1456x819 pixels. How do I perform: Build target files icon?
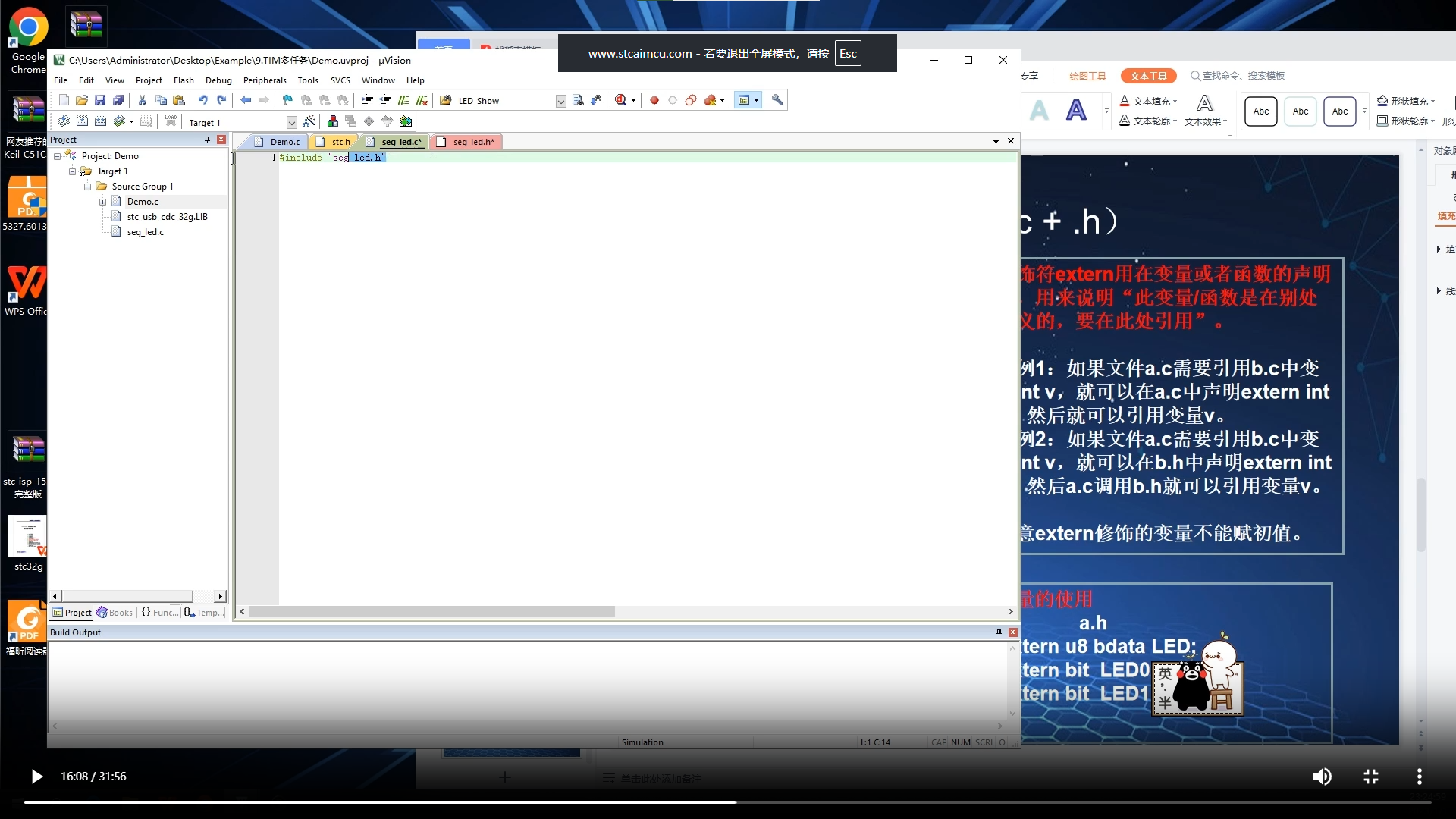coord(82,121)
